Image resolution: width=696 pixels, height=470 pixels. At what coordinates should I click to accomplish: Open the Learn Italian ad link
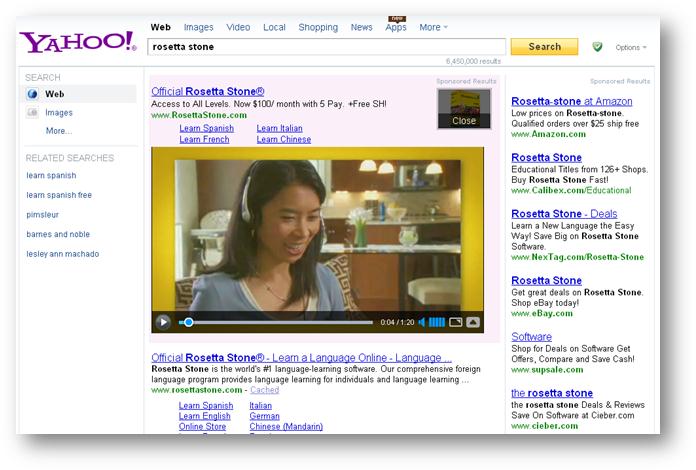pyautogui.click(x=279, y=128)
